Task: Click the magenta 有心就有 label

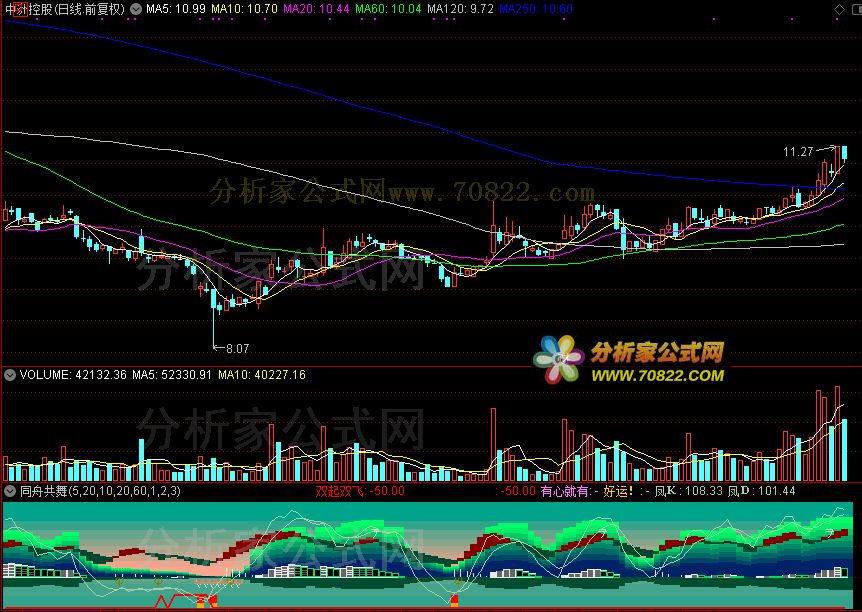Action: (565, 491)
